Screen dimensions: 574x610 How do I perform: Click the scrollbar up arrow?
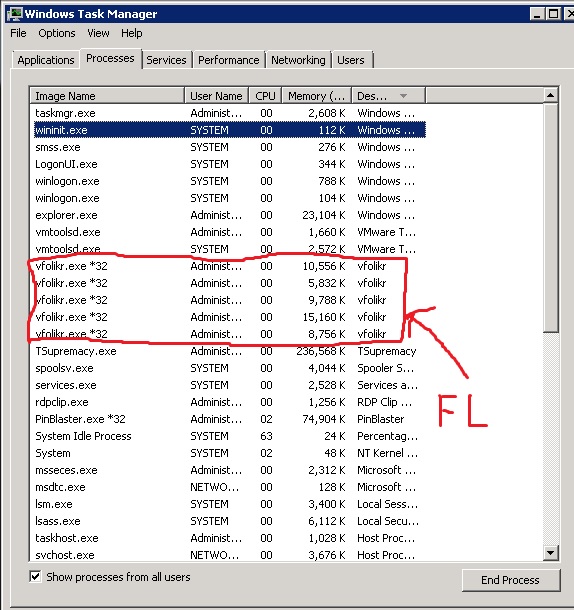[x=550, y=95]
